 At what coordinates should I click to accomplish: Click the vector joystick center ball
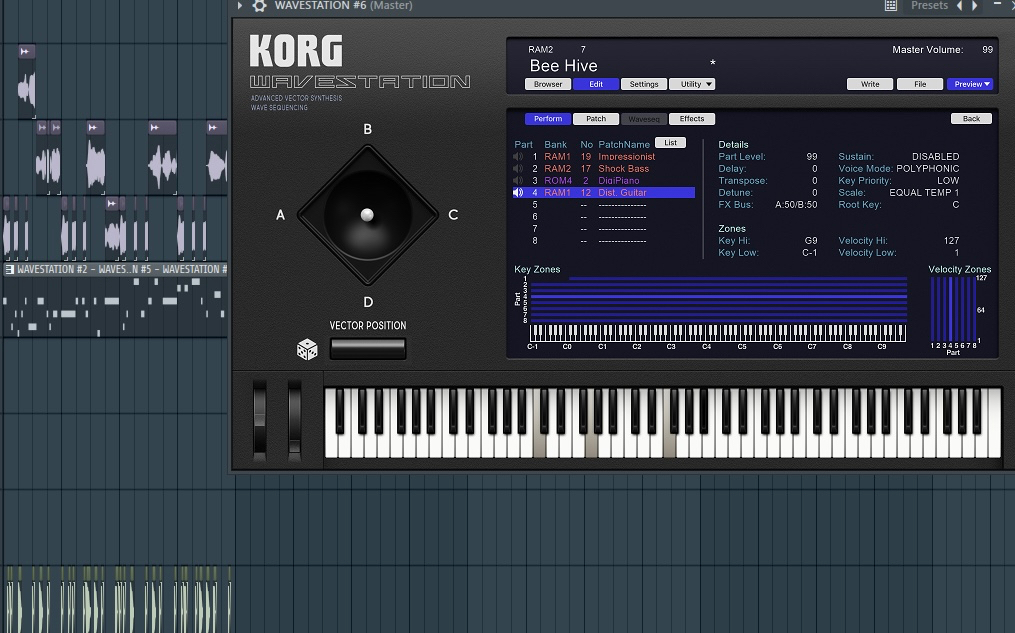pos(367,214)
